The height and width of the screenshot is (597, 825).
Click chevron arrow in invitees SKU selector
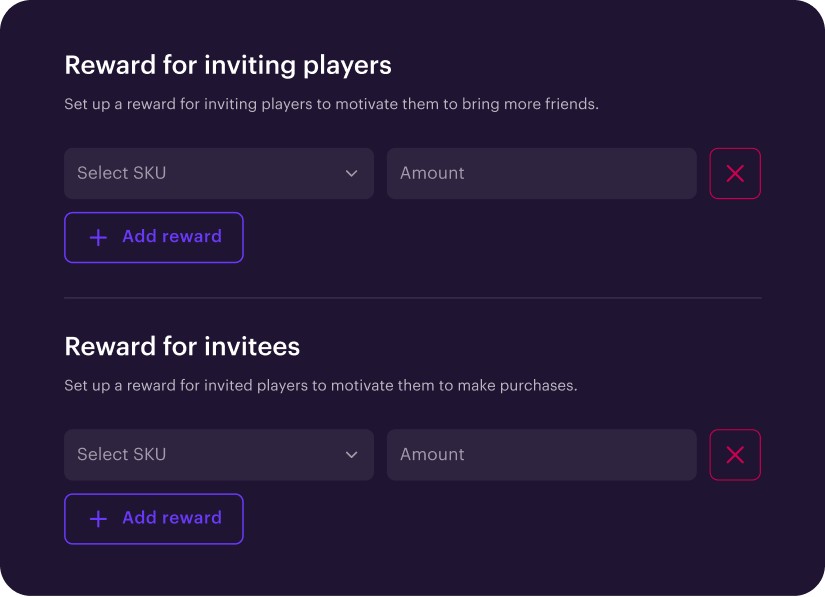point(352,455)
